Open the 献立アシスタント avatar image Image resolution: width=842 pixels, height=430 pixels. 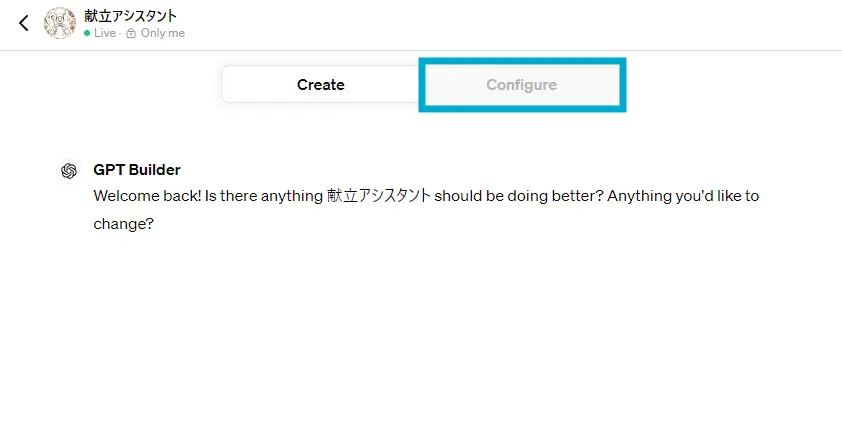click(x=60, y=24)
